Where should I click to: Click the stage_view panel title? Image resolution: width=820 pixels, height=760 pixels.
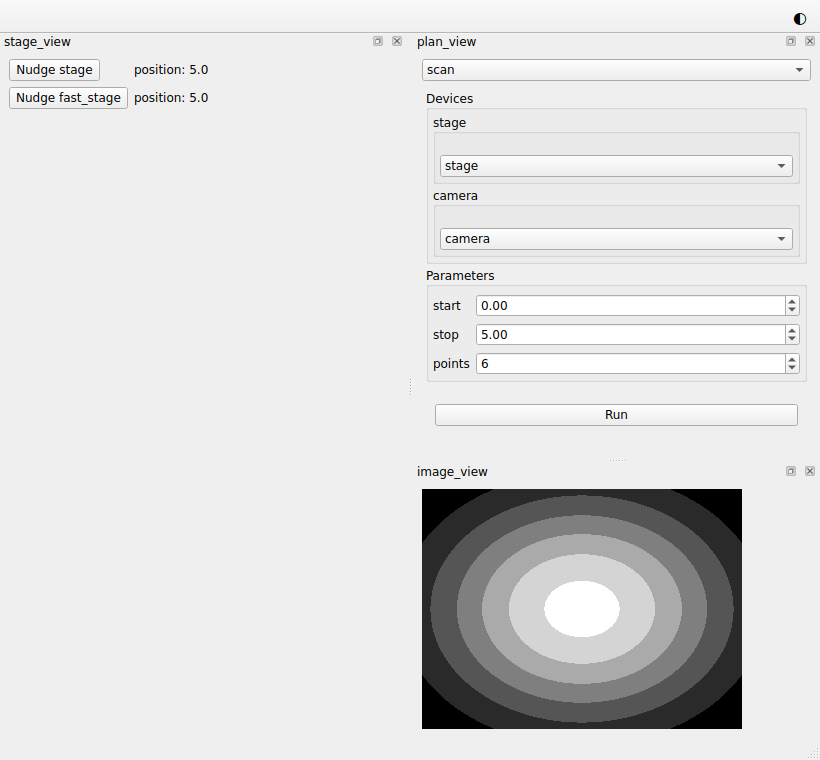coord(37,42)
